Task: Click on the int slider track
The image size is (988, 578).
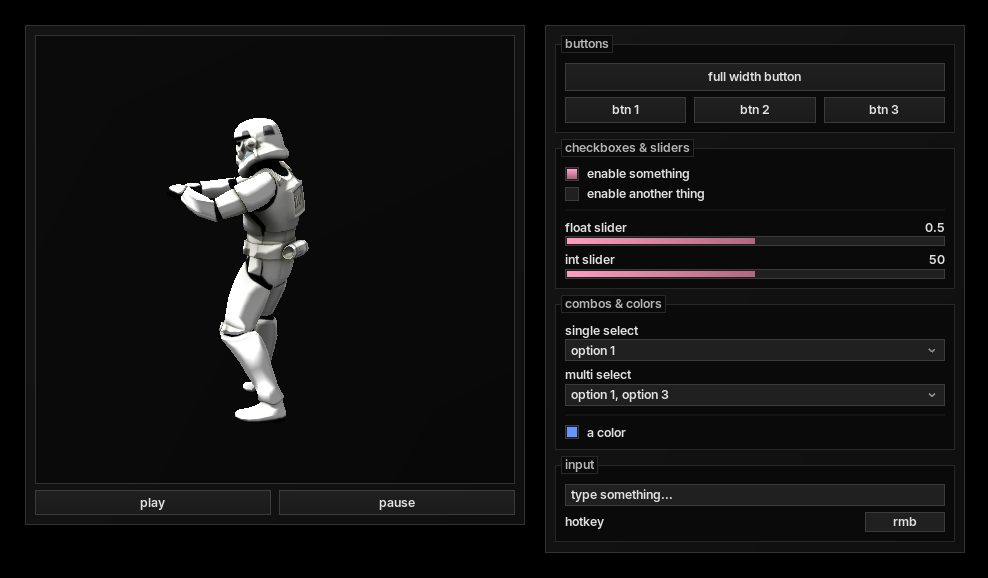Action: click(755, 274)
